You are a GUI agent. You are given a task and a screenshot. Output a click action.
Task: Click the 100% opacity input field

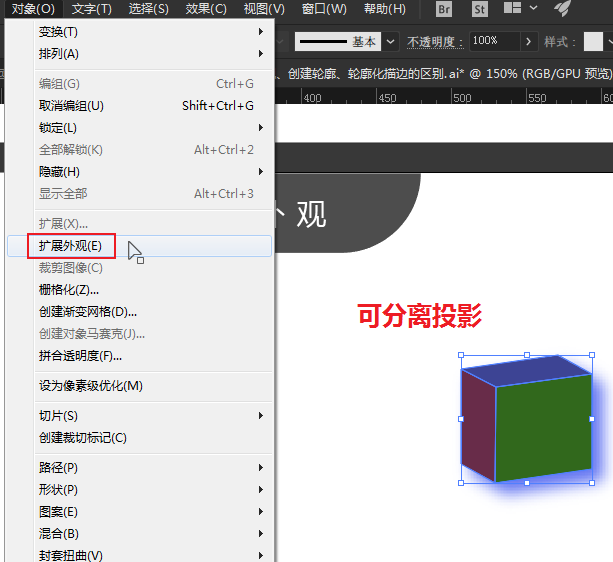pos(495,41)
